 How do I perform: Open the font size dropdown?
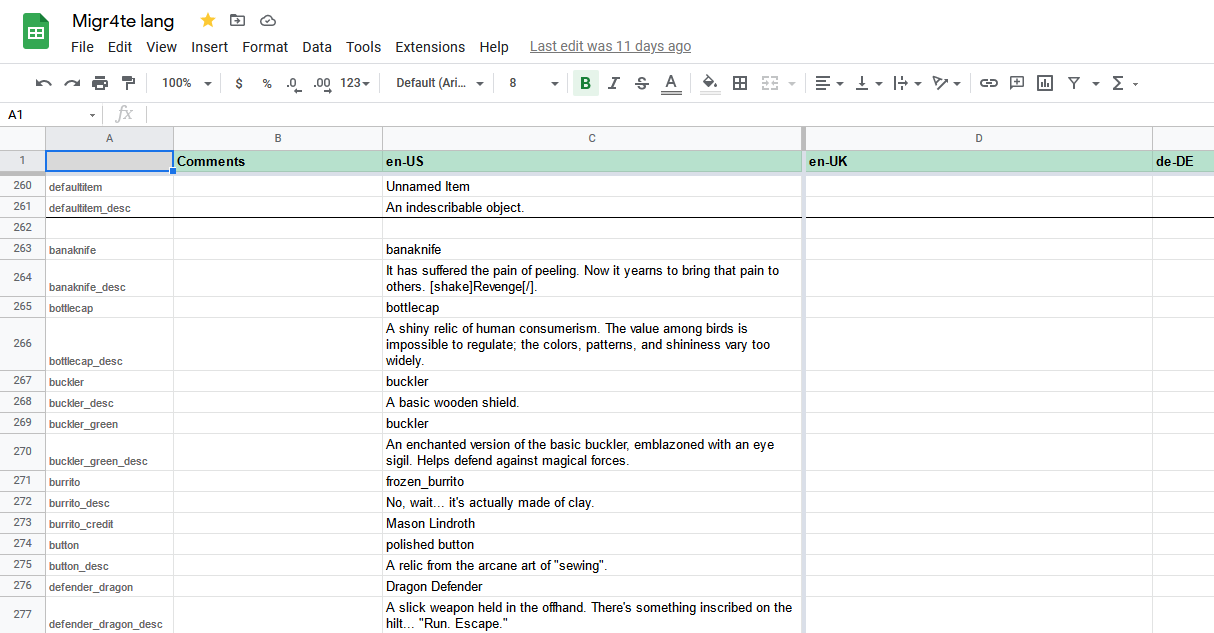pyautogui.click(x=532, y=83)
